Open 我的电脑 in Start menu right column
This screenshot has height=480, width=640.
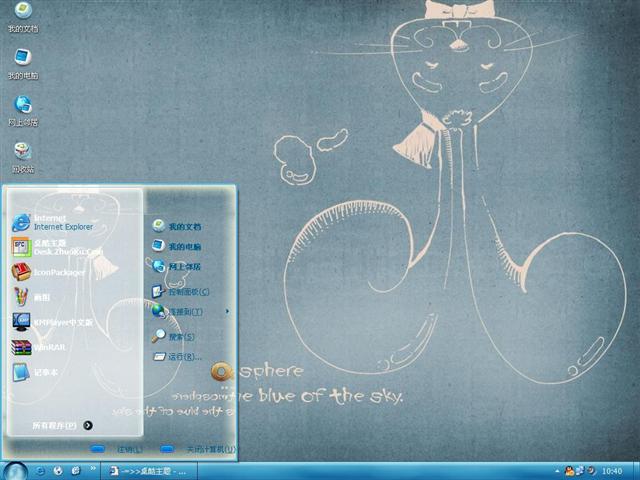176,246
